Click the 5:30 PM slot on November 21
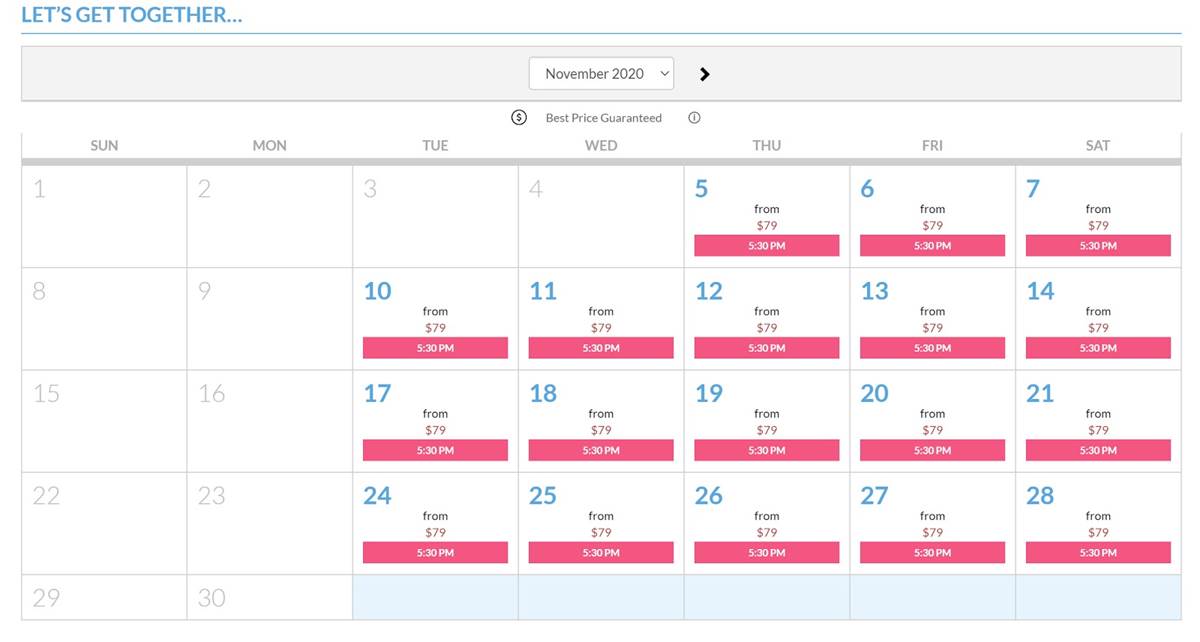 click(1098, 451)
